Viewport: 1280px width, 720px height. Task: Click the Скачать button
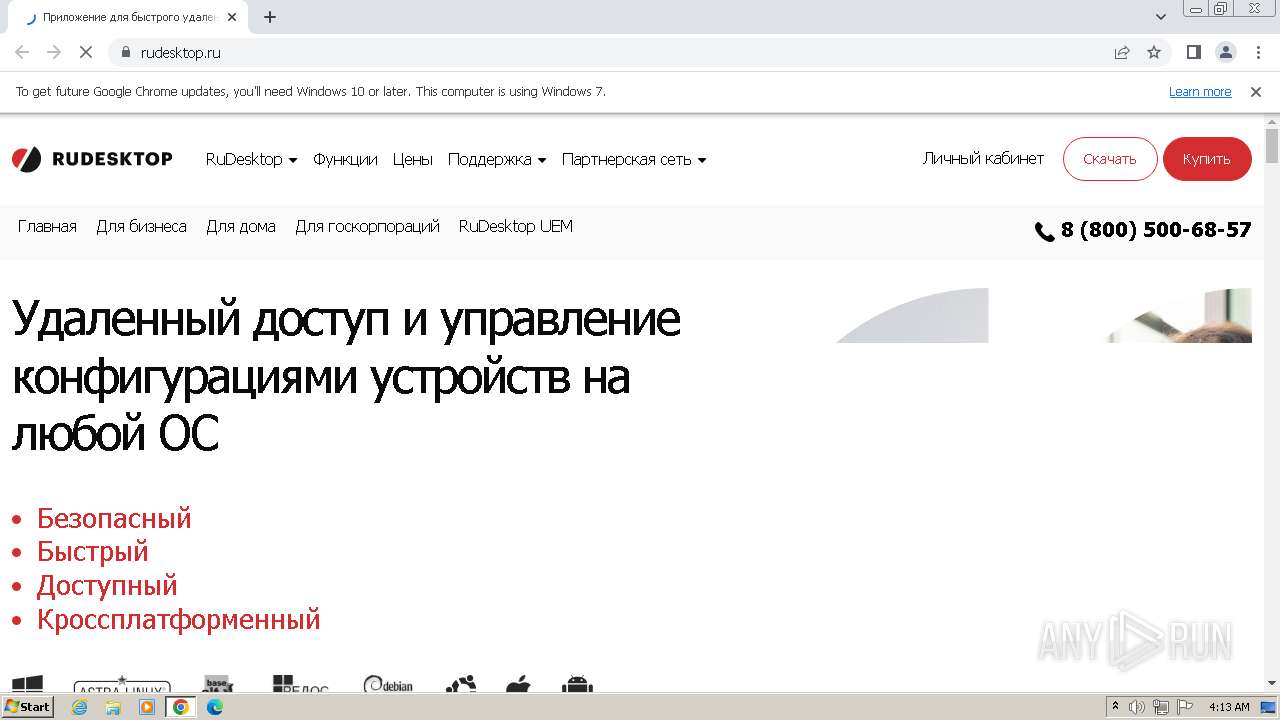[1110, 159]
